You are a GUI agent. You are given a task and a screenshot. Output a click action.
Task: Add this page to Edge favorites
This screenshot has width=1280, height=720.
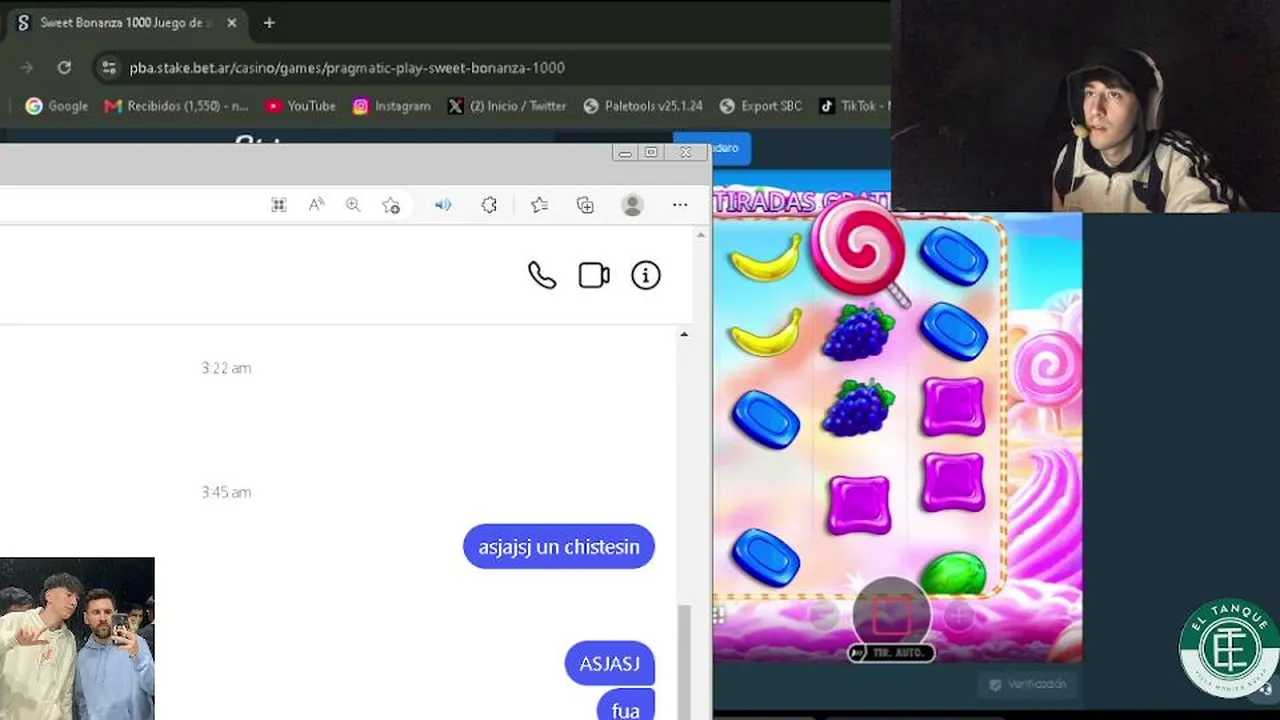point(391,205)
